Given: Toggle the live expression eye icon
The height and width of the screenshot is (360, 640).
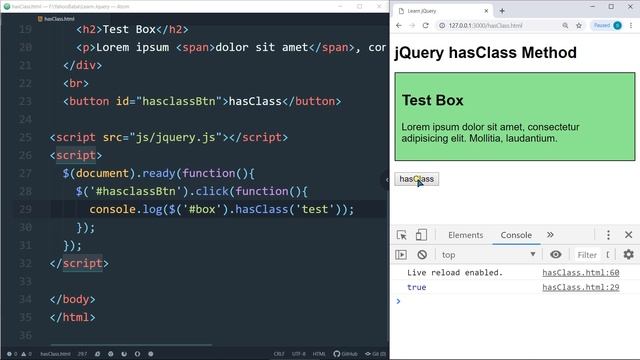Looking at the screenshot, I should coord(556,255).
